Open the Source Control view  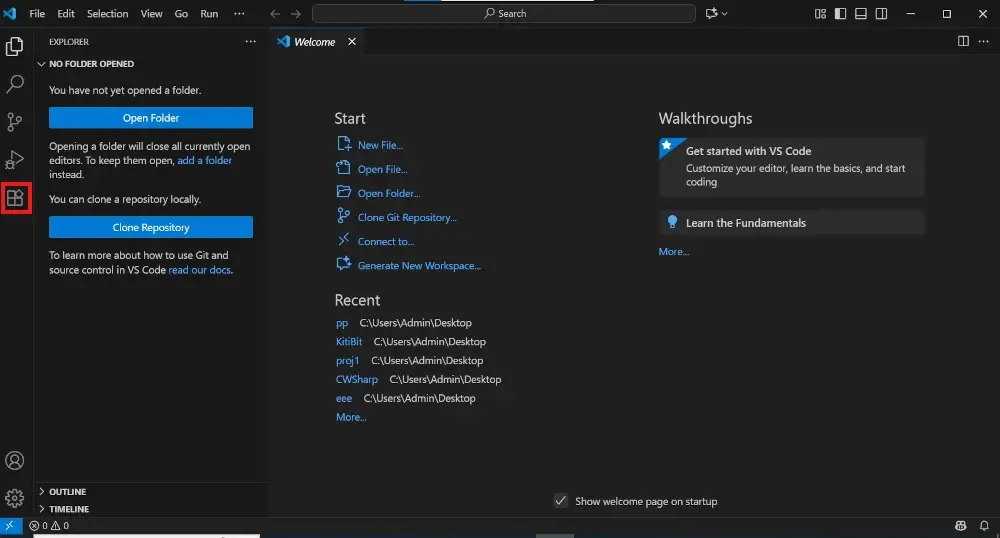15,122
